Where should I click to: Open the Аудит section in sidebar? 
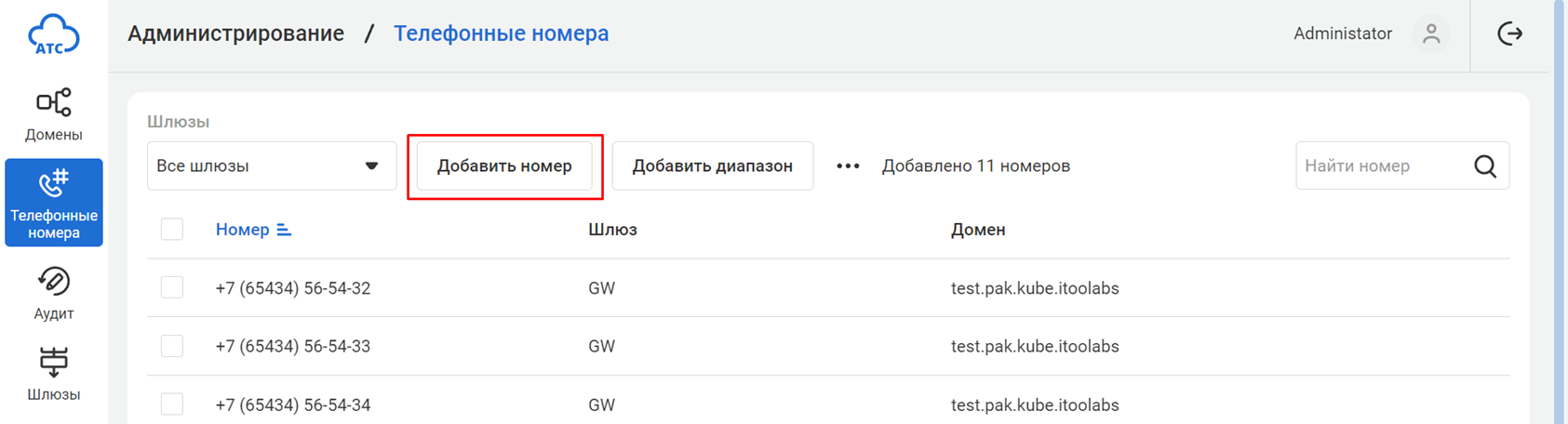[x=53, y=293]
